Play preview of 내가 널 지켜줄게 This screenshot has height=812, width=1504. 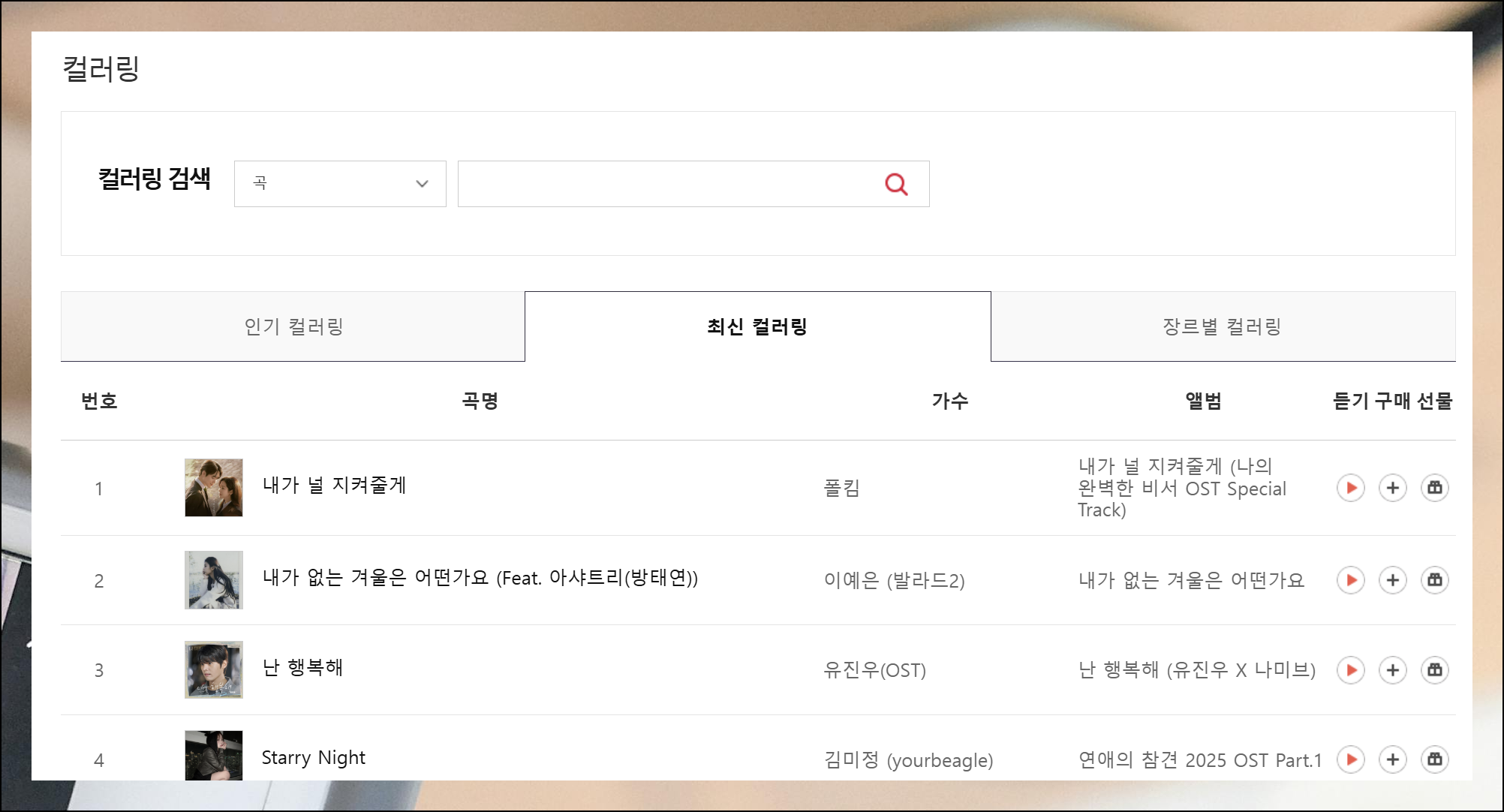point(1350,488)
